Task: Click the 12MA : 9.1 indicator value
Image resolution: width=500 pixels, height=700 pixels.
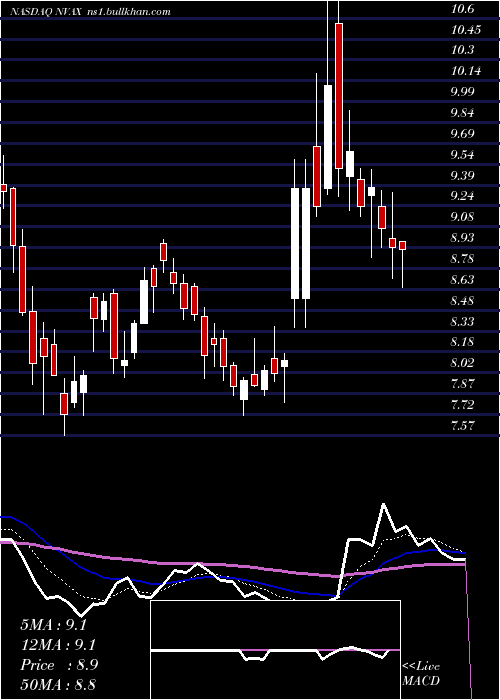Action: click(58, 645)
